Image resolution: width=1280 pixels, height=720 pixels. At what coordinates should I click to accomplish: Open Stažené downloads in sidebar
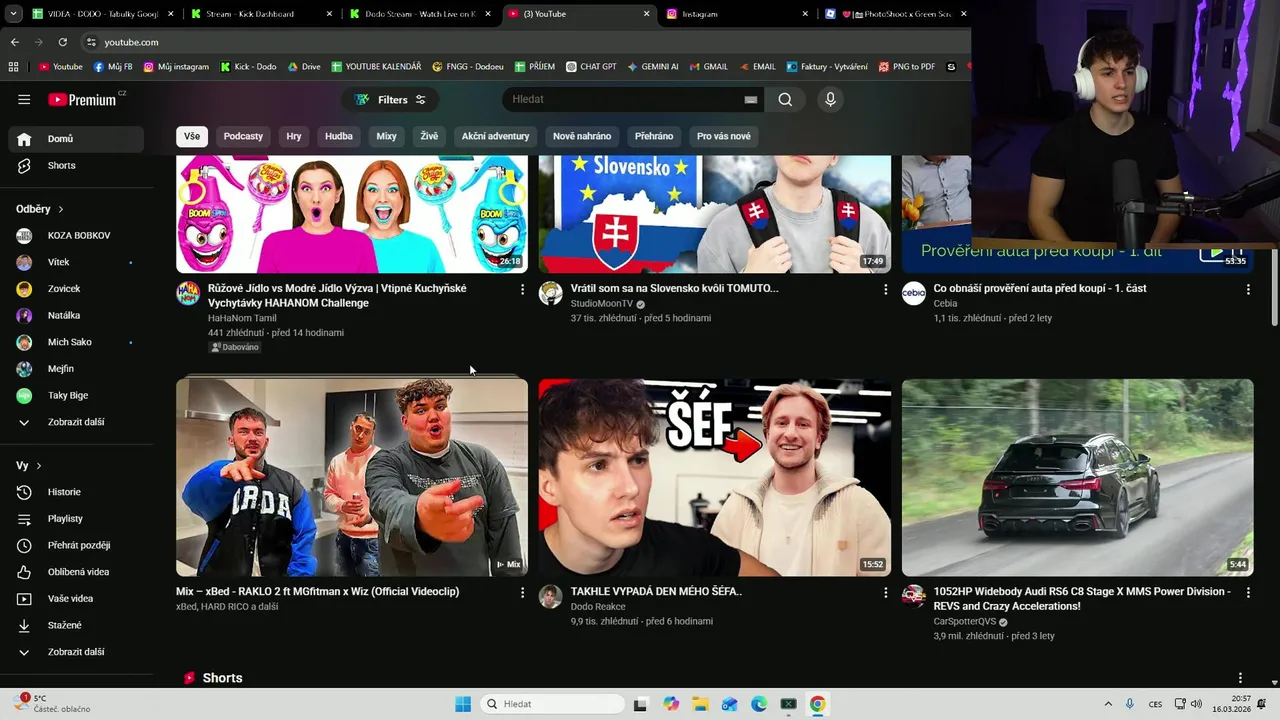(76, 625)
